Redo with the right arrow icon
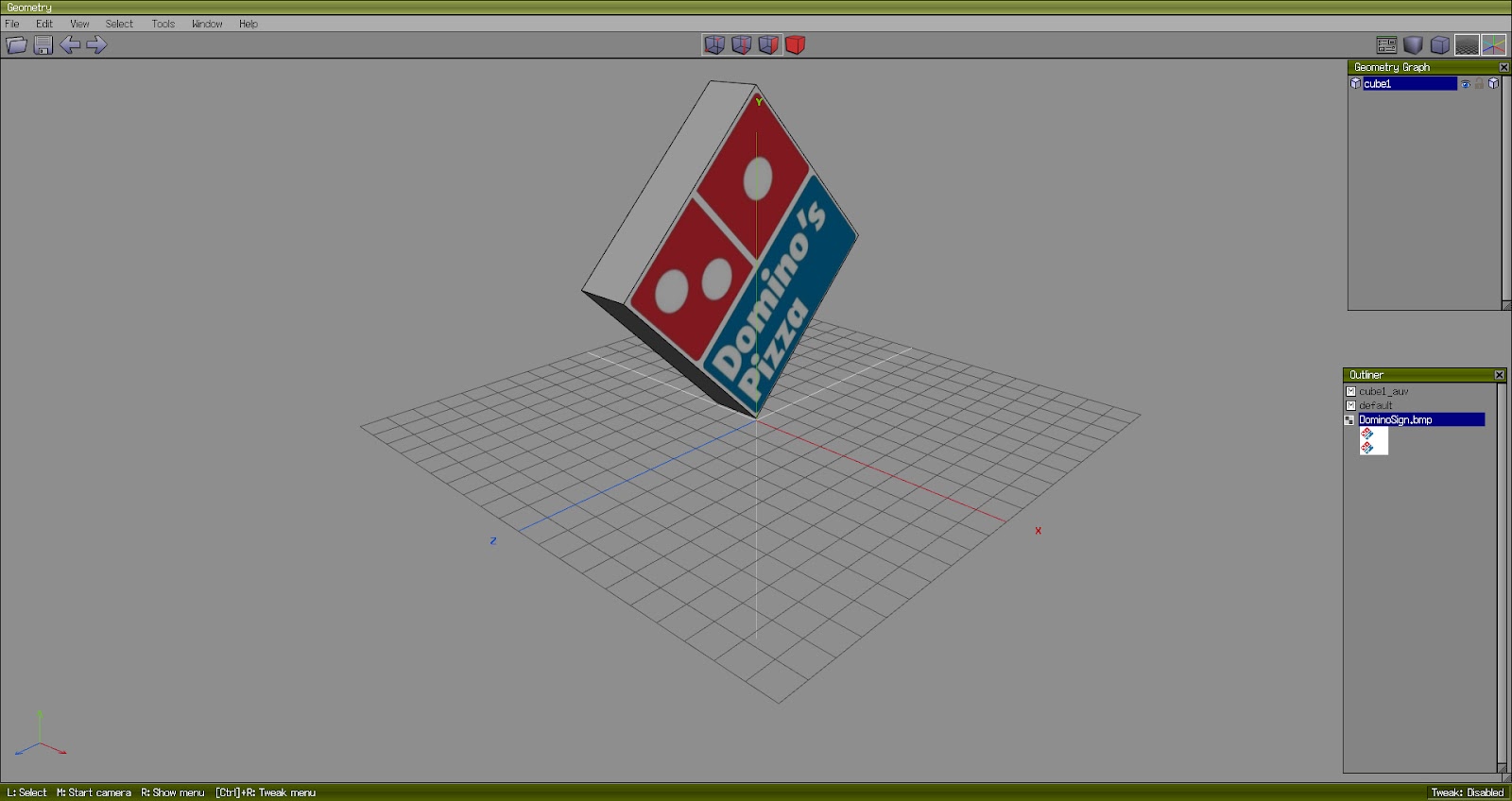The height and width of the screenshot is (801, 1512). pyautogui.click(x=96, y=44)
